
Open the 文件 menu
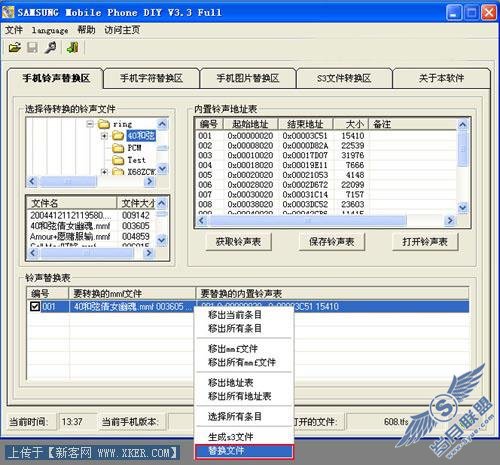point(14,30)
